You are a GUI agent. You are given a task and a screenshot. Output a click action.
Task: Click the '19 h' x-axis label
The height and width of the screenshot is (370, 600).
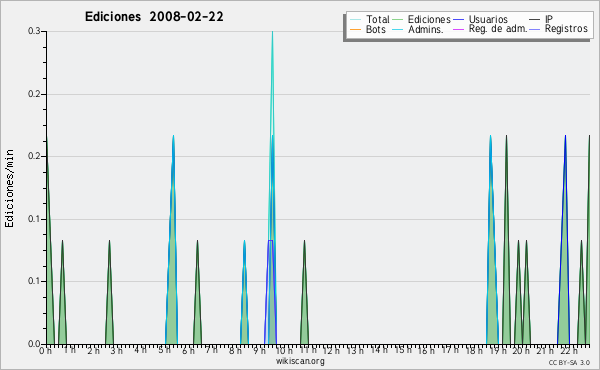pyautogui.click(x=498, y=351)
